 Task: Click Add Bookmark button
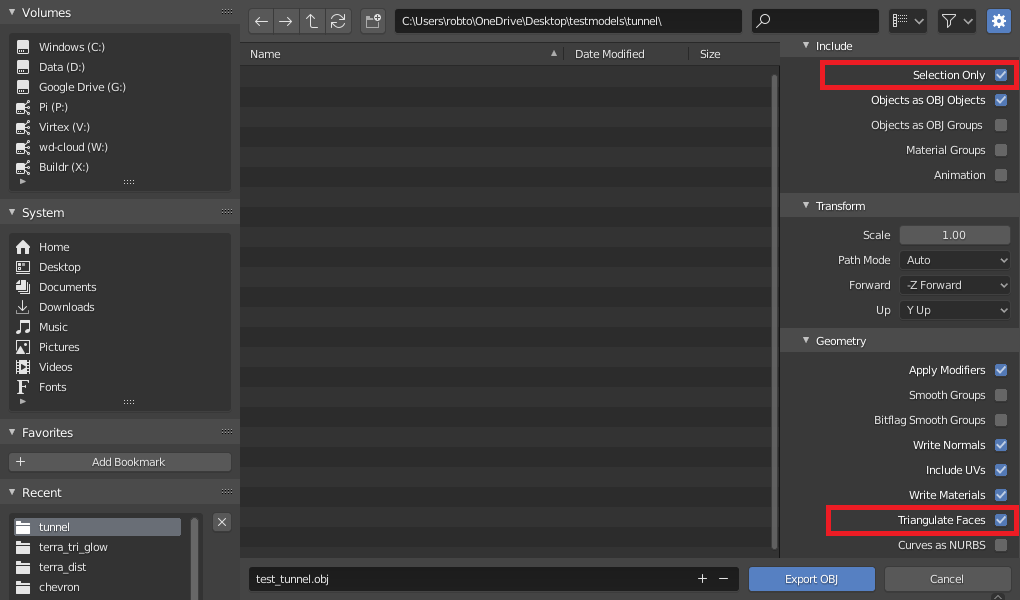120,462
